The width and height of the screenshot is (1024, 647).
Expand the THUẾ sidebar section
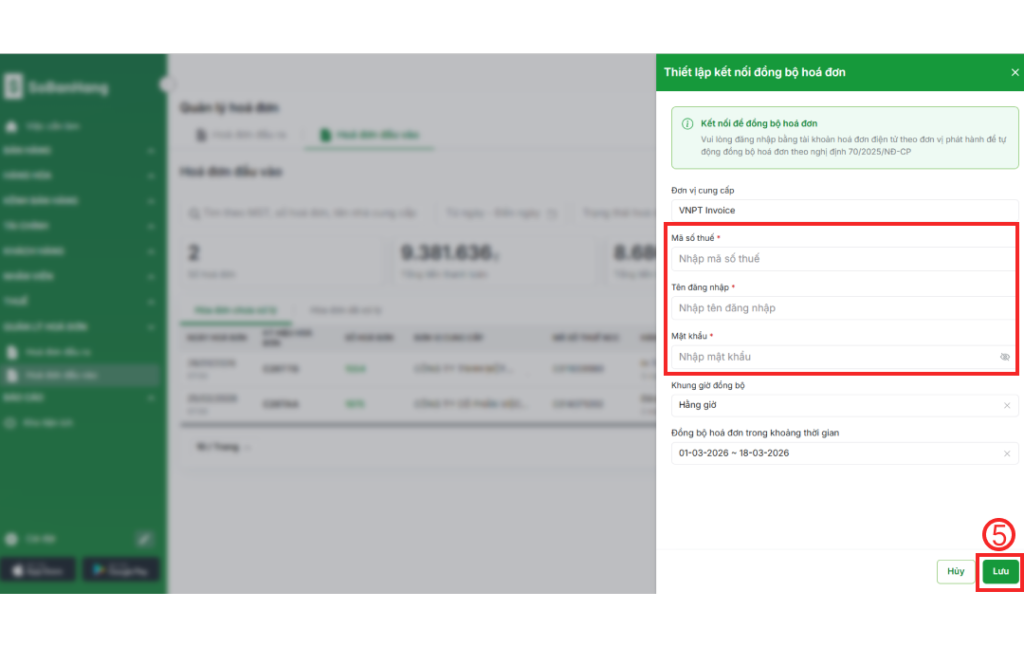pyautogui.click(x=80, y=301)
